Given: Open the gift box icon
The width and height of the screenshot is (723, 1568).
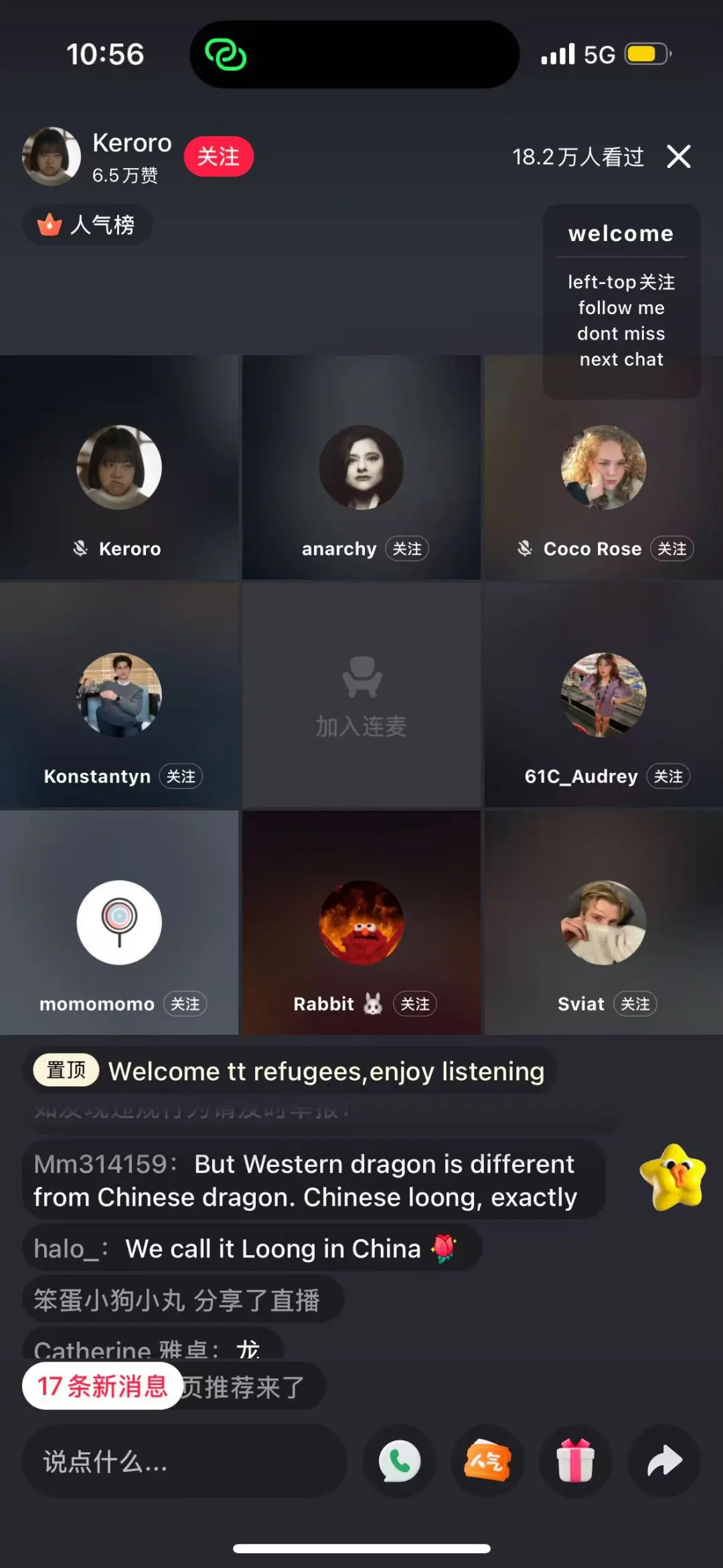Looking at the screenshot, I should 576,1461.
